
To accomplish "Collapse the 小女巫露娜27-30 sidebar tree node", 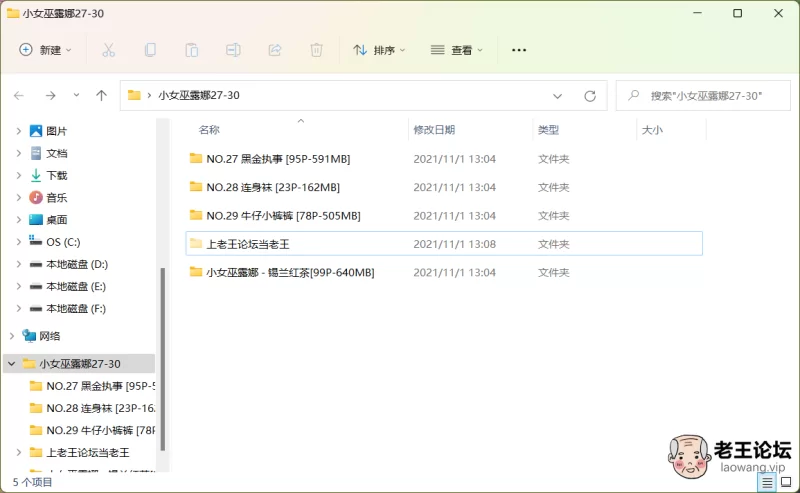I will click(11, 364).
